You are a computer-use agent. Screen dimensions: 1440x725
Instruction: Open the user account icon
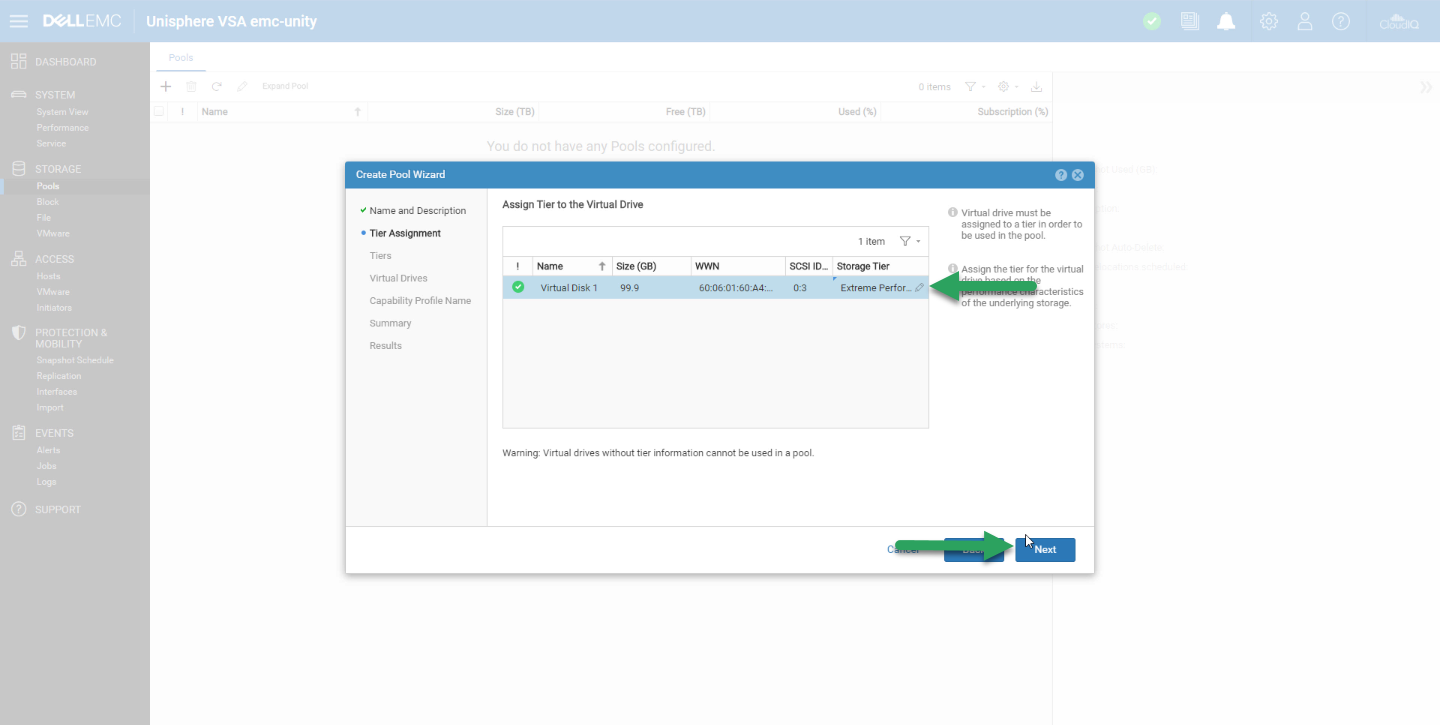[x=1305, y=21]
